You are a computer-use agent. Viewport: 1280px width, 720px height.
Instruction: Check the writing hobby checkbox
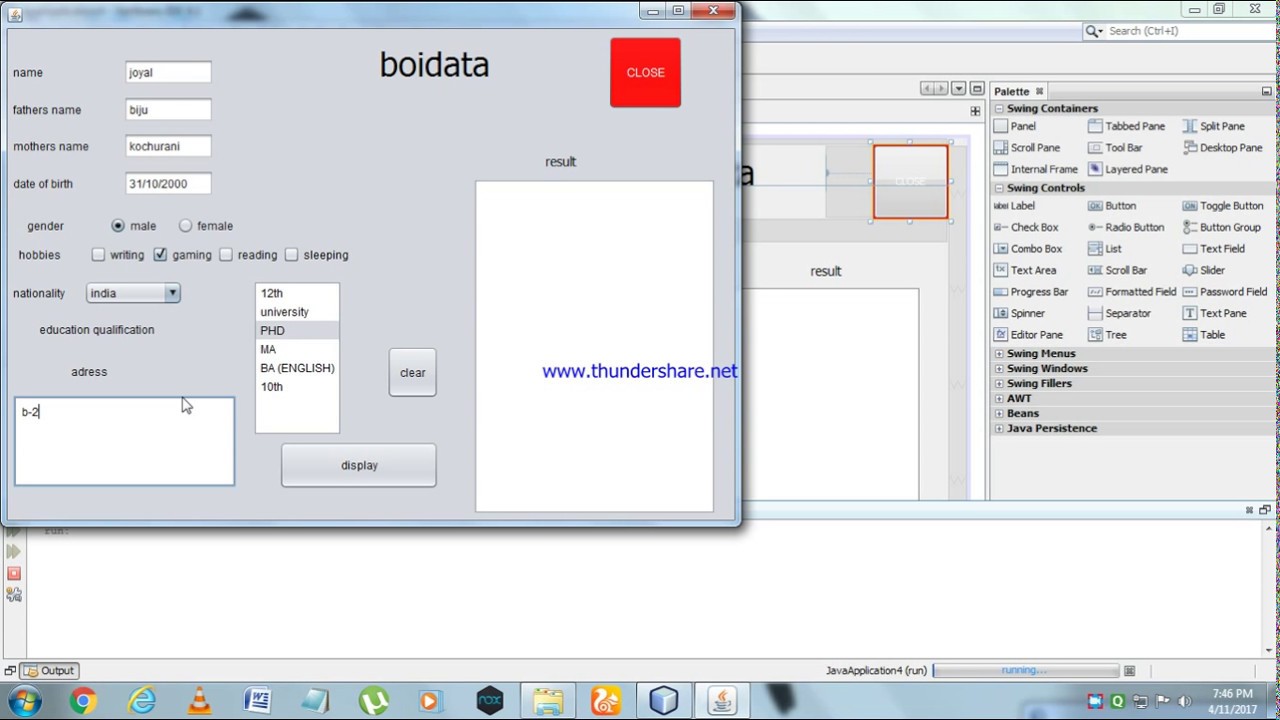pos(98,255)
